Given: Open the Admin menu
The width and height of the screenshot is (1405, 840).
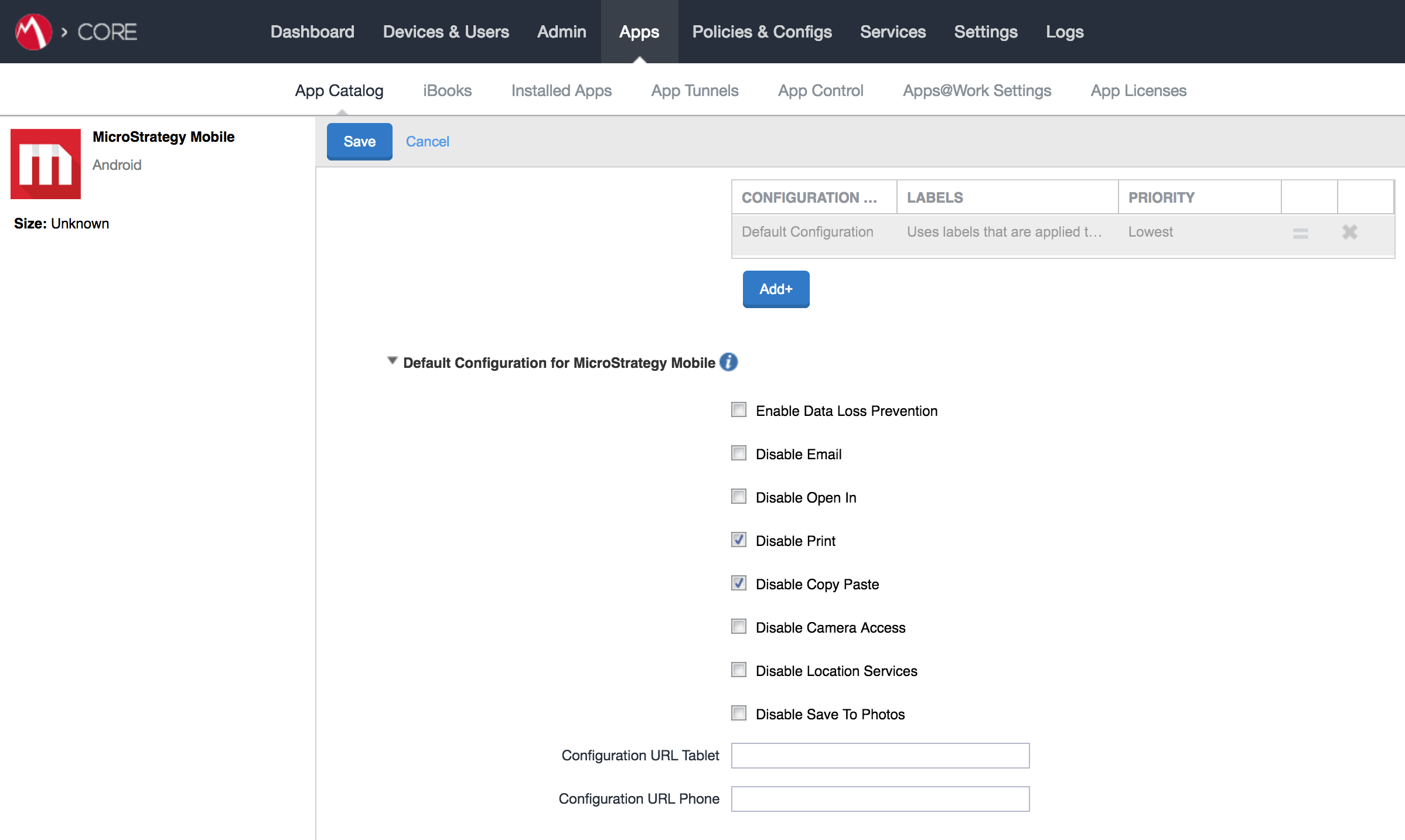Looking at the screenshot, I should coord(561,32).
